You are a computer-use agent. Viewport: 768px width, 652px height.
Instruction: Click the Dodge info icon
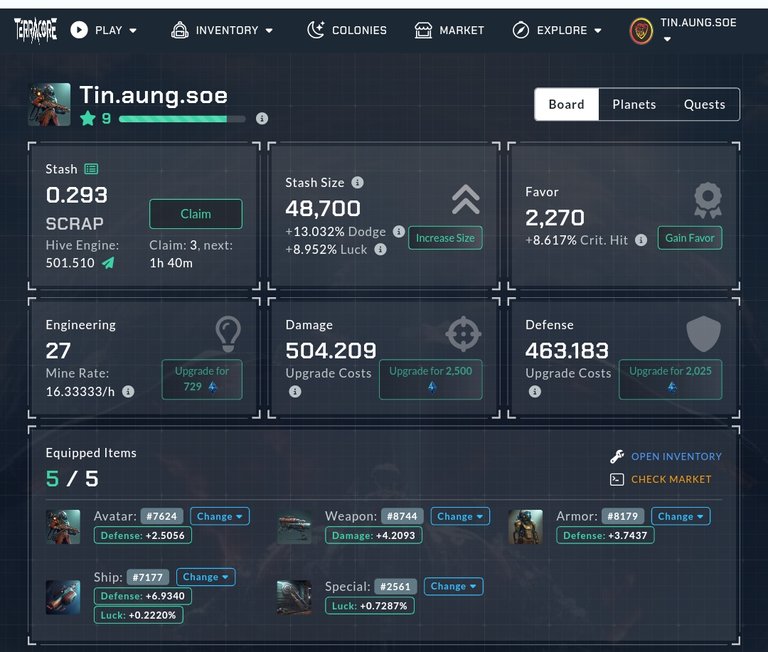399,231
